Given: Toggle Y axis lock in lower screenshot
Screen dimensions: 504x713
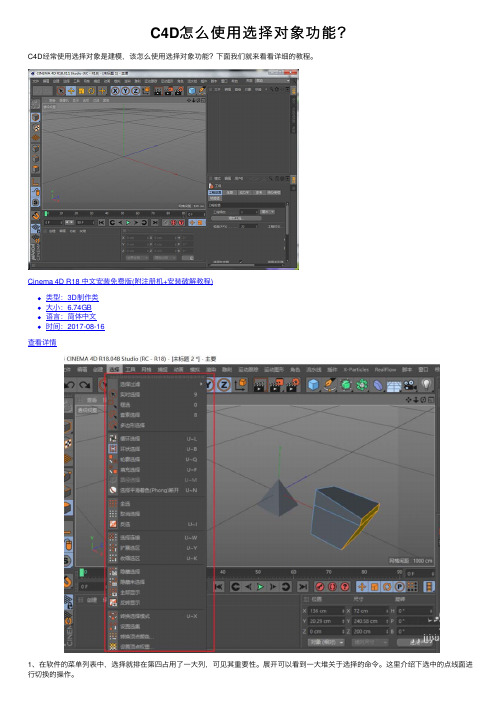Looking at the screenshot, I should pyautogui.click(x=209, y=385).
